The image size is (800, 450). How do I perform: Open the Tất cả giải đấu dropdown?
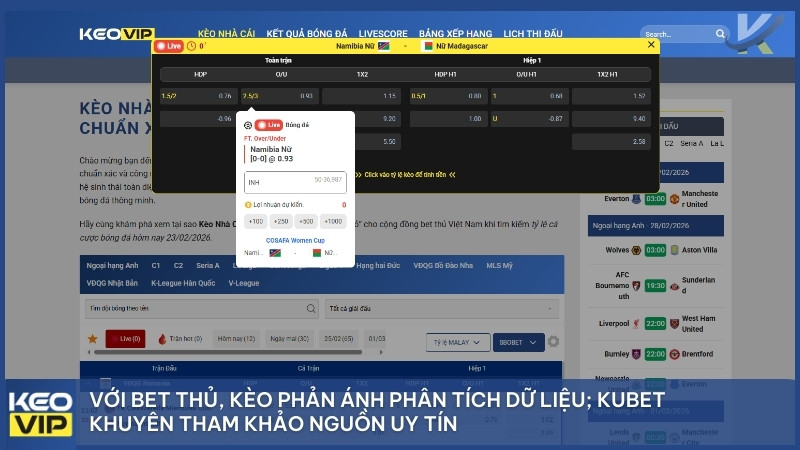[442, 309]
